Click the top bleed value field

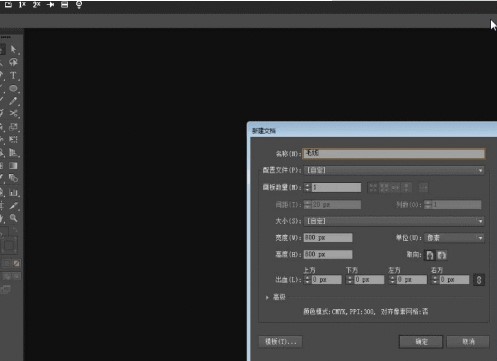coord(326,280)
